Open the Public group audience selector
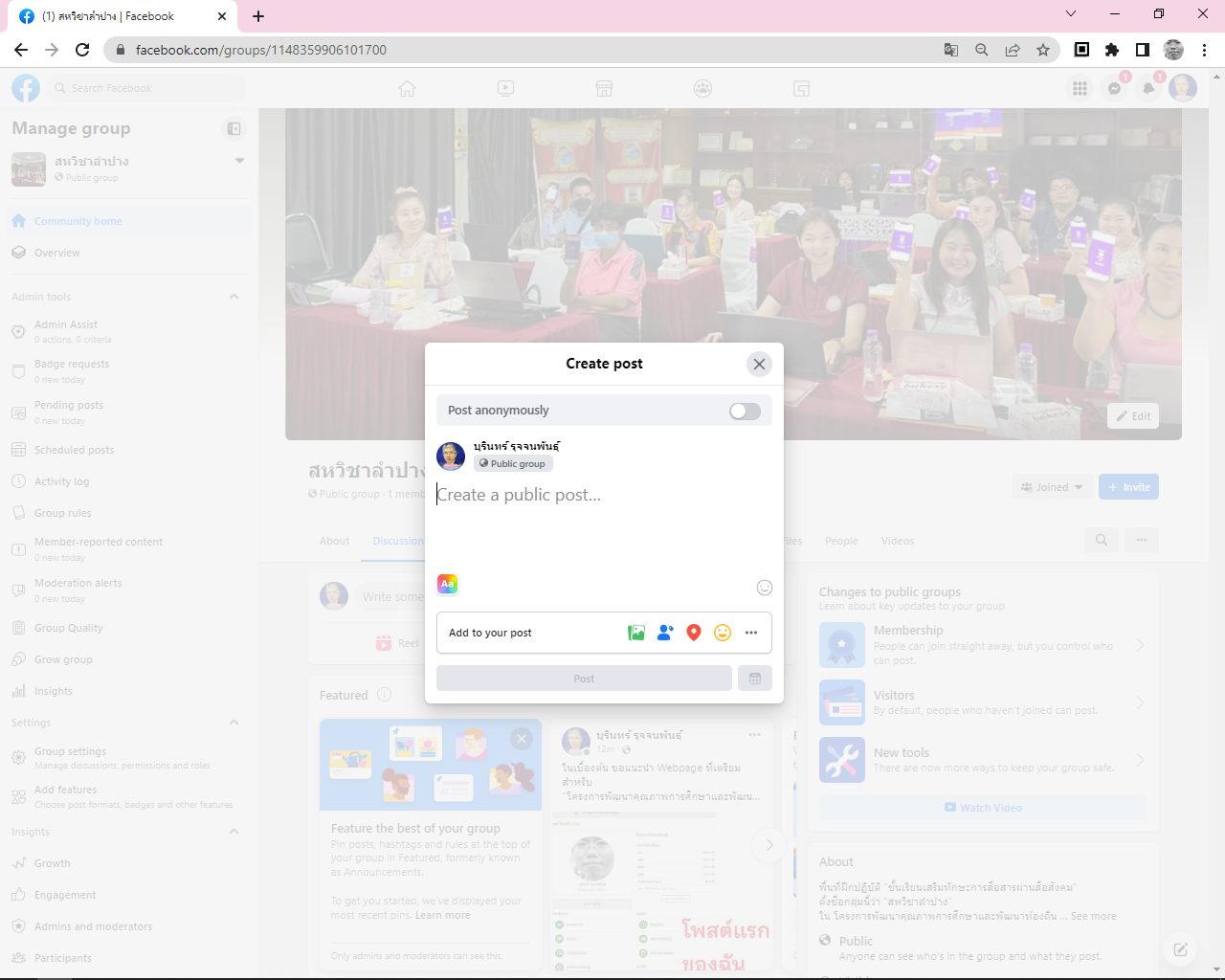This screenshot has width=1225, height=980. [x=513, y=463]
